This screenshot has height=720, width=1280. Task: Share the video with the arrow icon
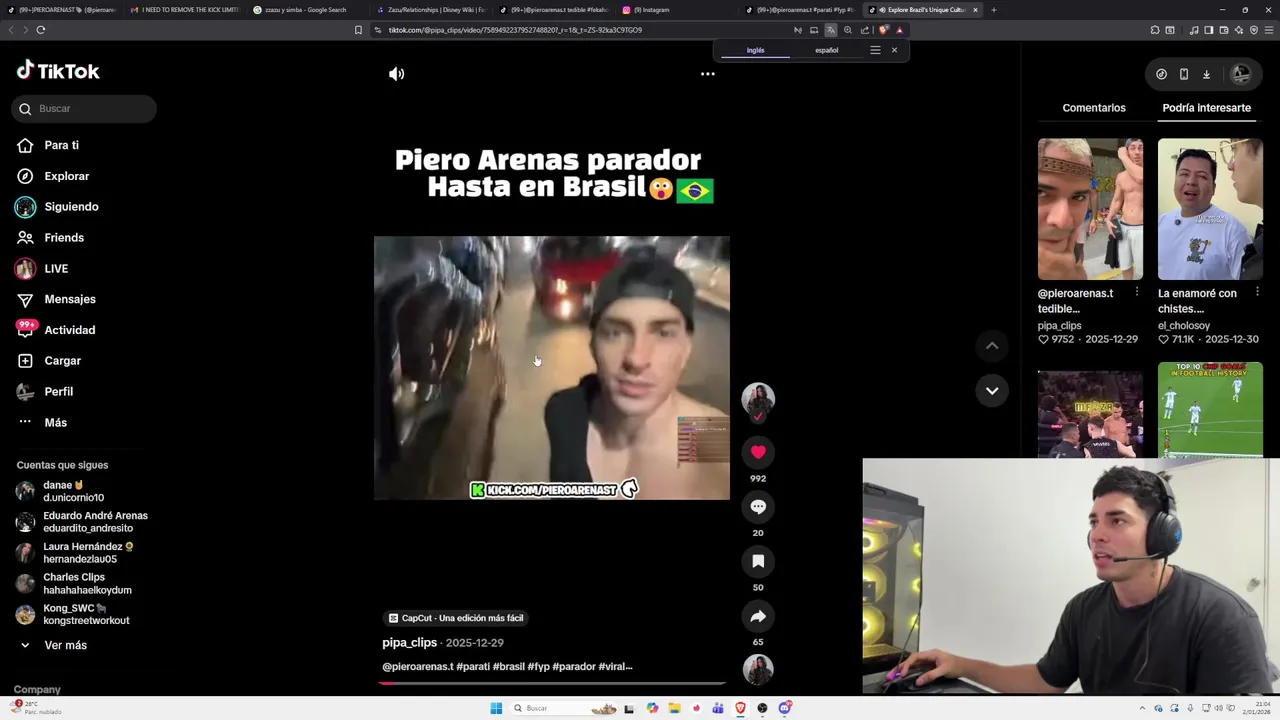point(758,616)
